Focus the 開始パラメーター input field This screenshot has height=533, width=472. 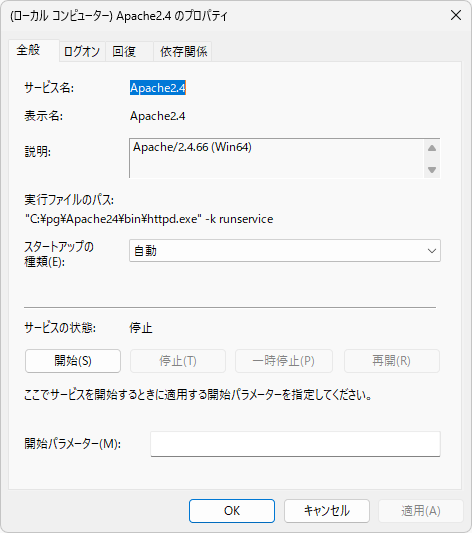[295, 444]
